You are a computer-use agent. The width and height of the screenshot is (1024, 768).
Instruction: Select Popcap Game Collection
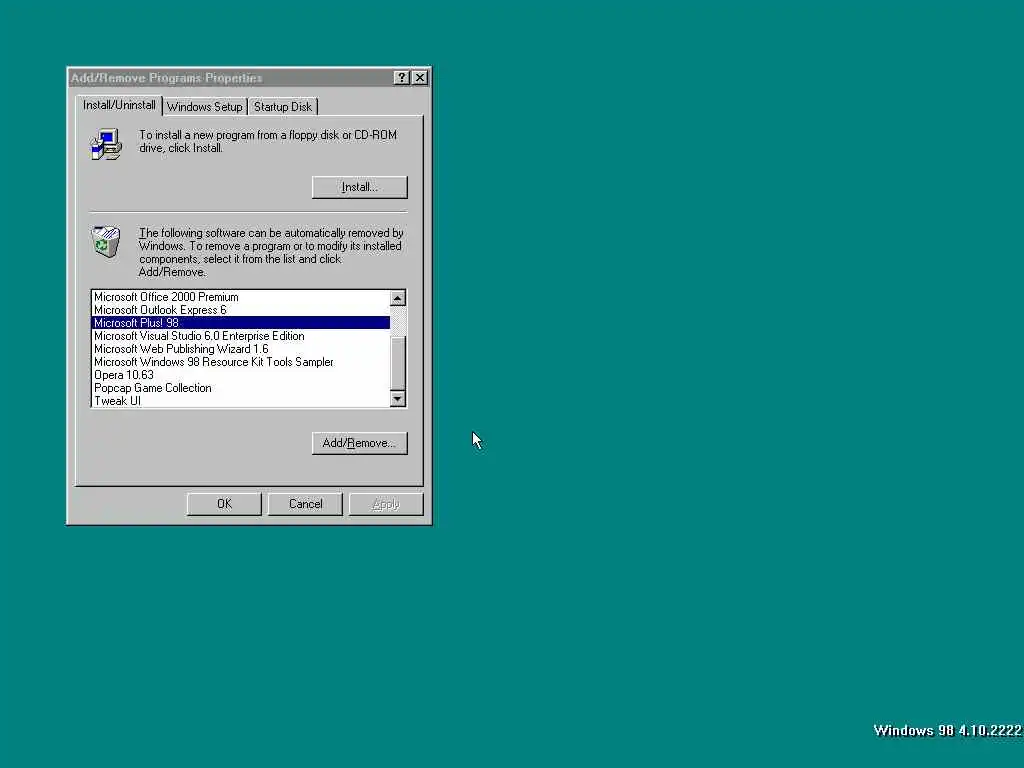click(x=240, y=389)
